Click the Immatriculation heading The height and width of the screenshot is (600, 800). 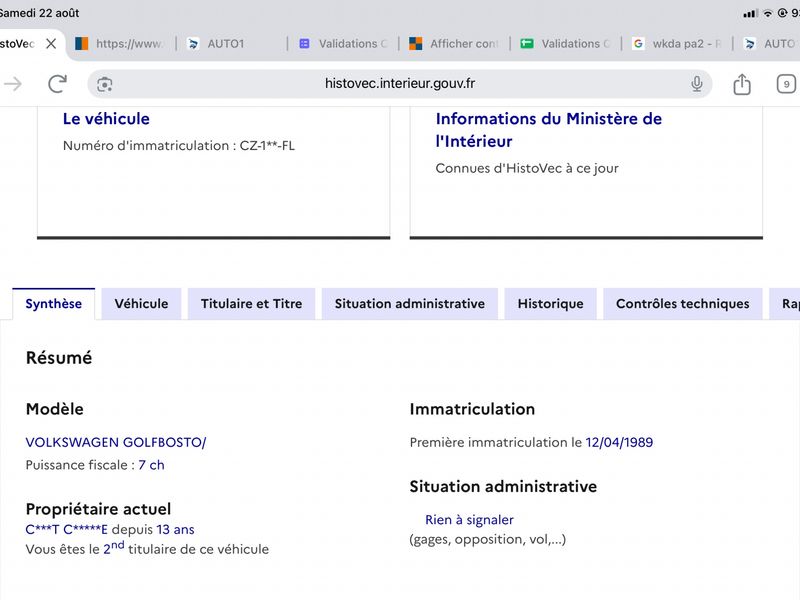(x=472, y=409)
